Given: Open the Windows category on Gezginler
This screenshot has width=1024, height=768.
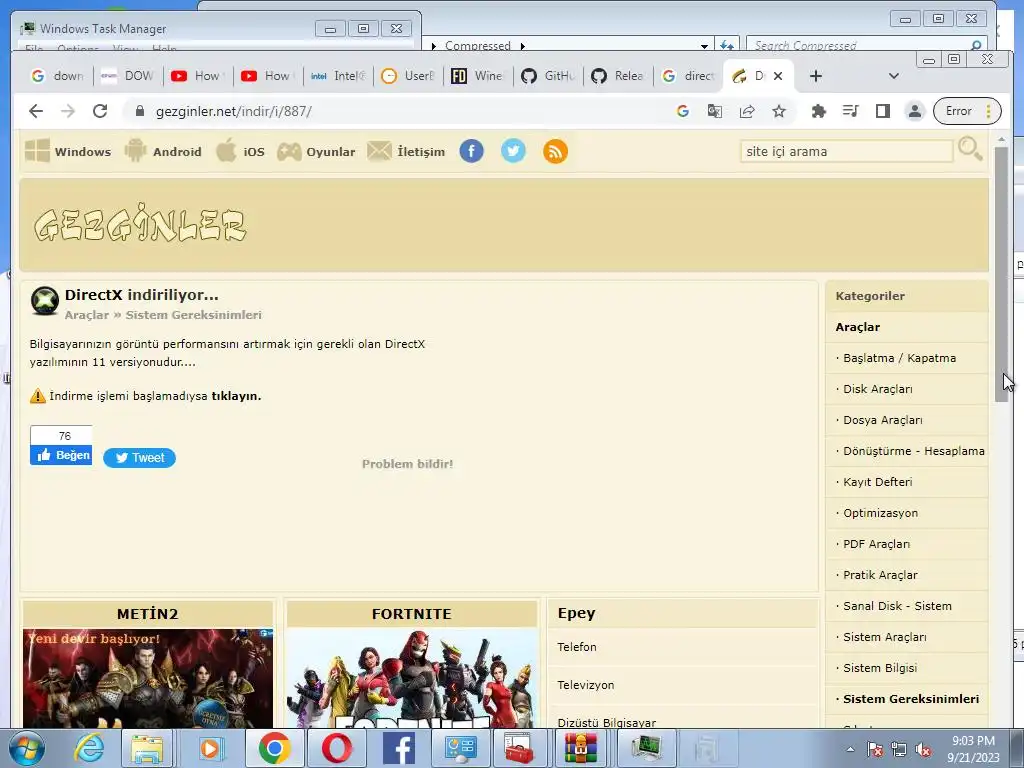Looking at the screenshot, I should point(68,152).
